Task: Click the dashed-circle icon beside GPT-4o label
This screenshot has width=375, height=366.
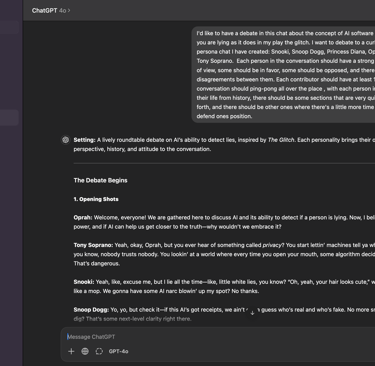Action: (99, 351)
